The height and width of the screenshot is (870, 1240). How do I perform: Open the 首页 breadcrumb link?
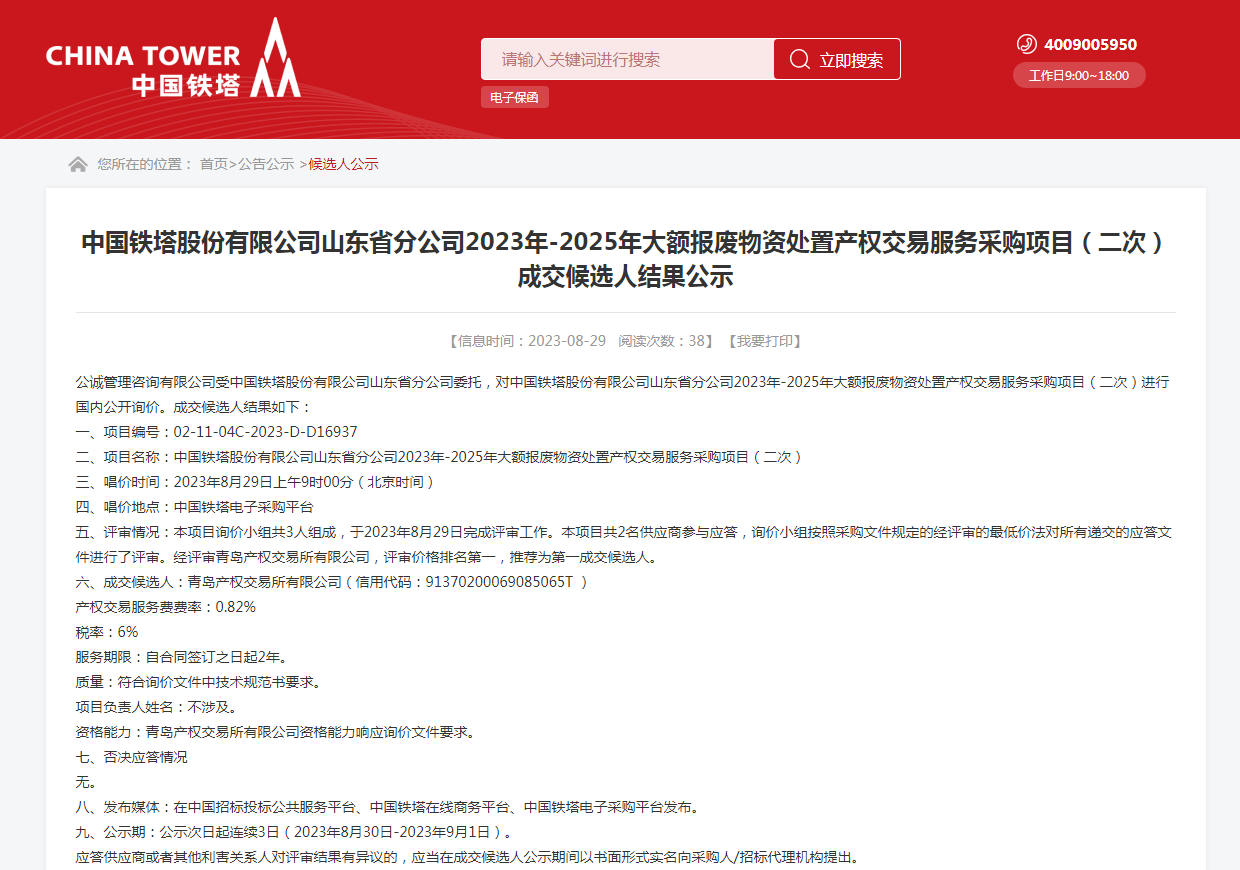214,164
